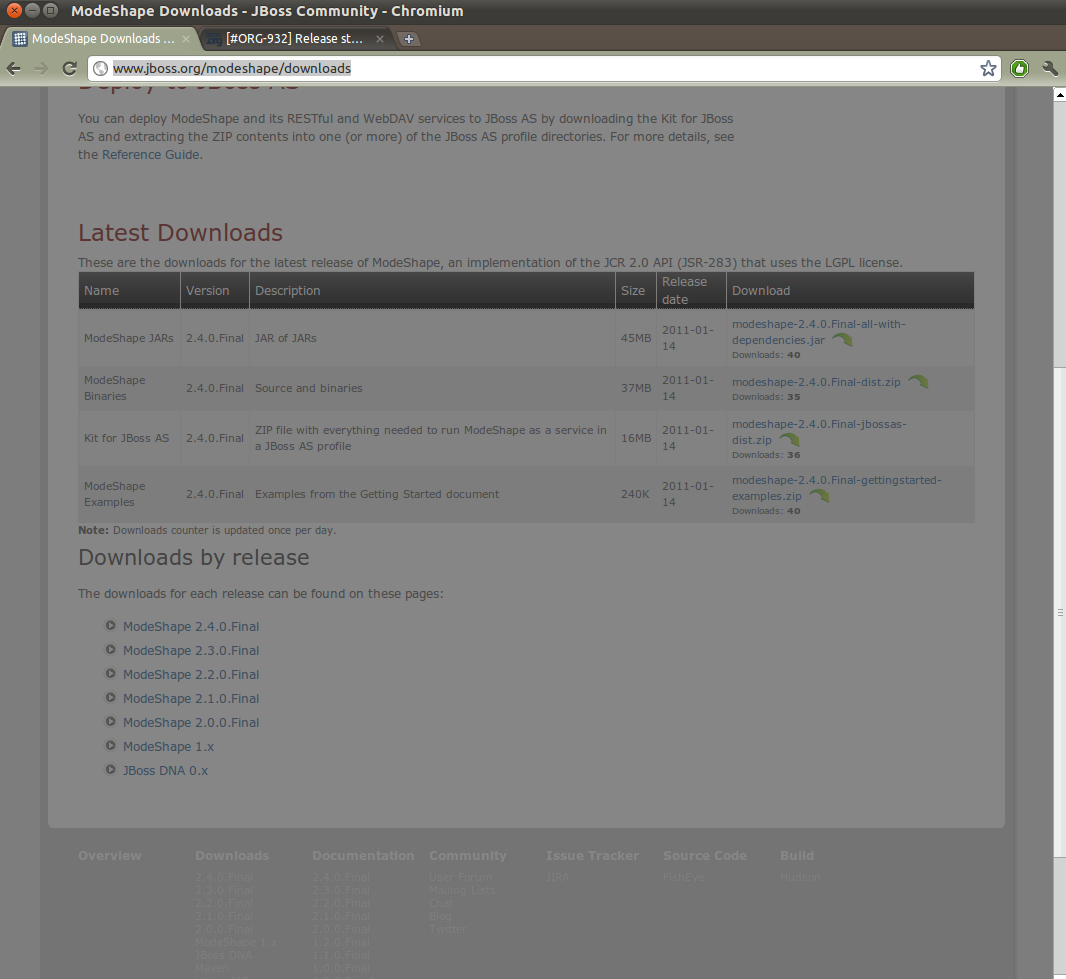
Task: Download modeshape-2.4.0.Final-jbossas-dist.zip
Action: [819, 432]
